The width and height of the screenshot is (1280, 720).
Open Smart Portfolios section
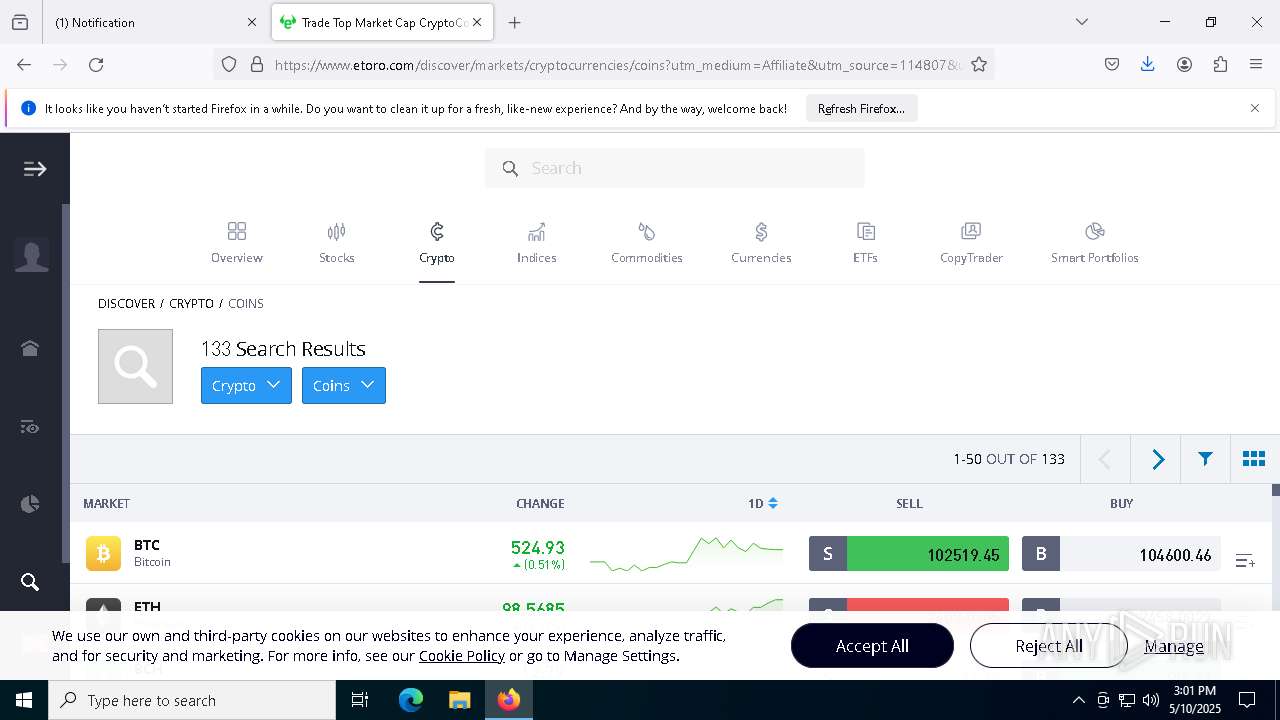pos(1095,243)
